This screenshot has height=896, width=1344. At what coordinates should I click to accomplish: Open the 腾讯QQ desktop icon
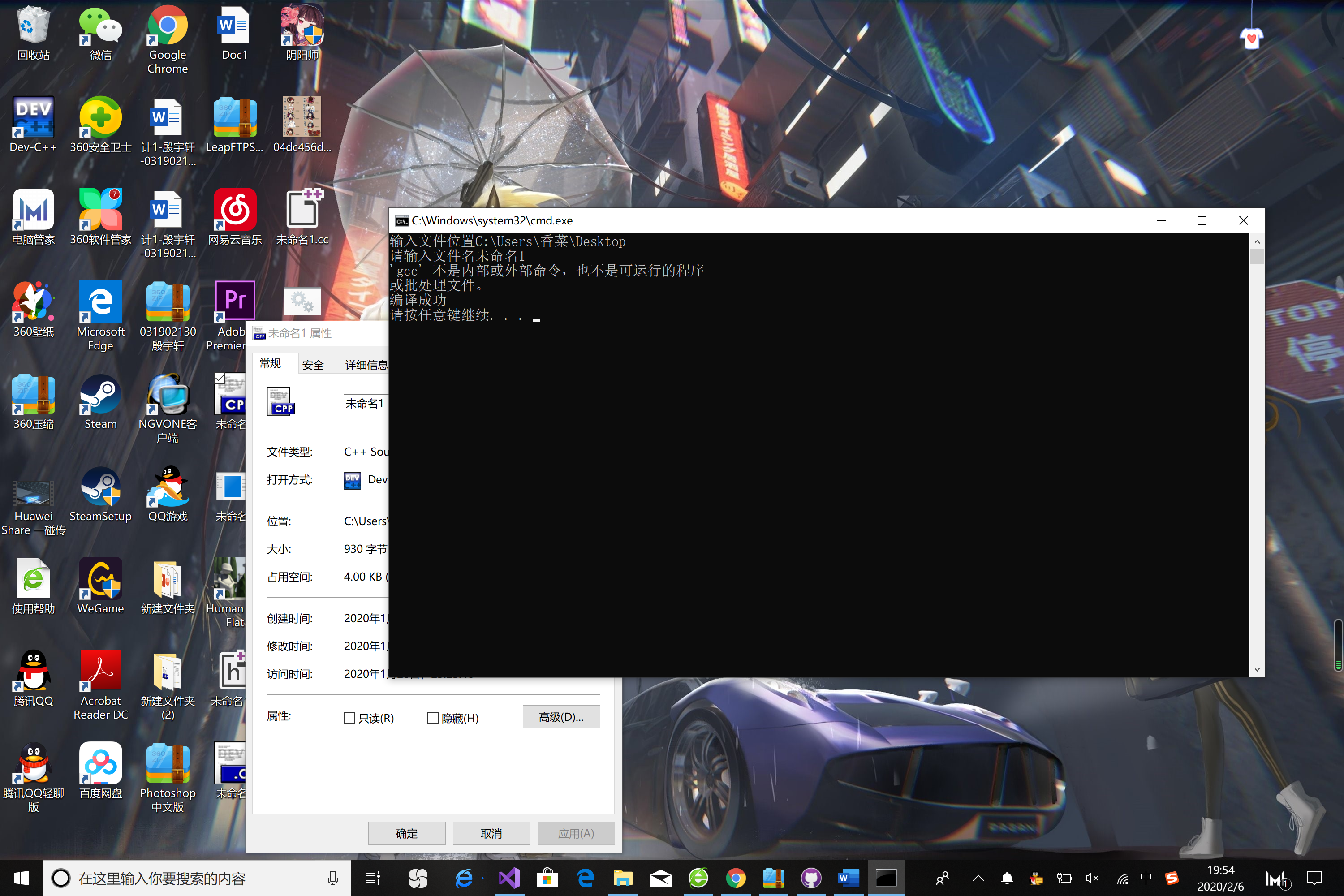(33, 671)
